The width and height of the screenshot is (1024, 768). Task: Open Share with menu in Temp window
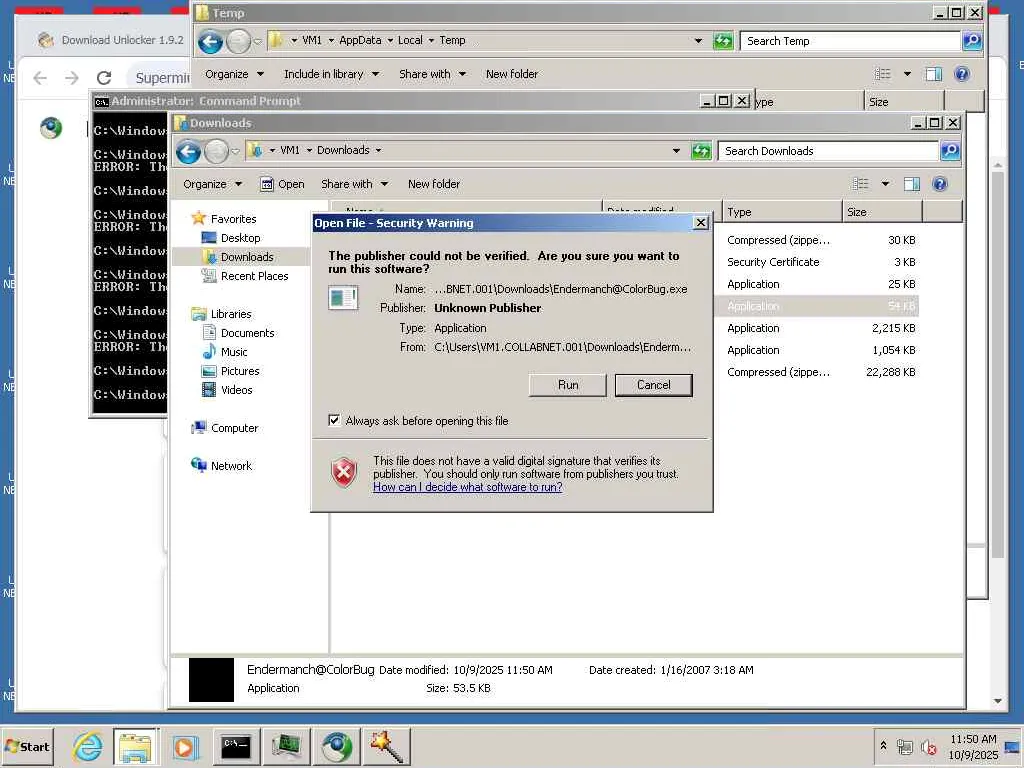[x=432, y=74]
